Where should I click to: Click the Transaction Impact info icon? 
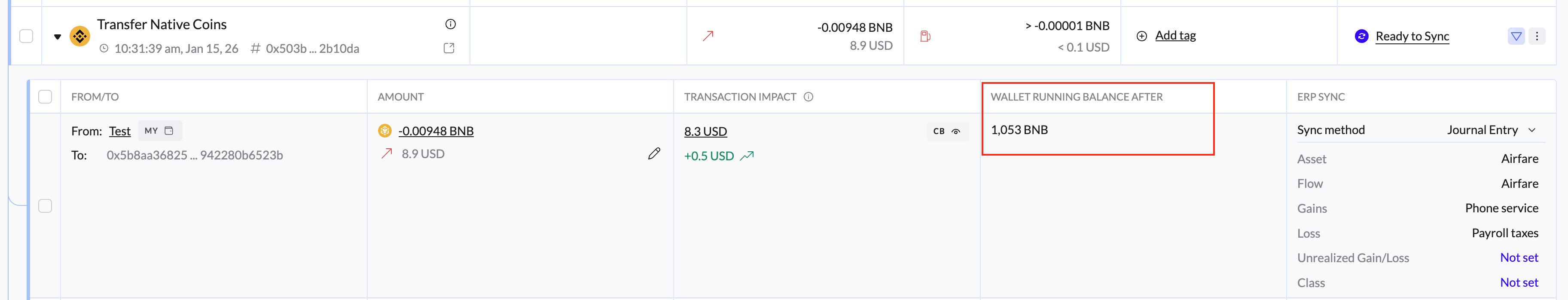click(x=808, y=97)
